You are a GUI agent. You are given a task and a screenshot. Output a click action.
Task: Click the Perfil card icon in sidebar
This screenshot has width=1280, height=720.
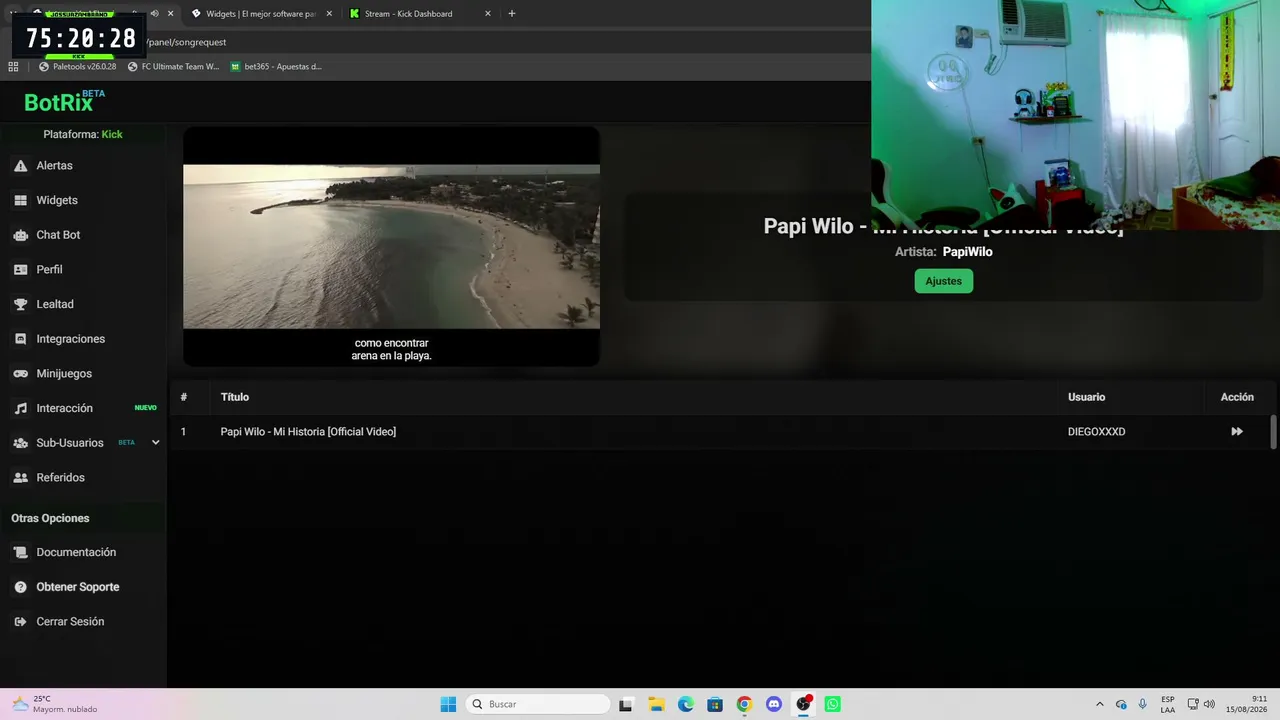click(x=20, y=270)
